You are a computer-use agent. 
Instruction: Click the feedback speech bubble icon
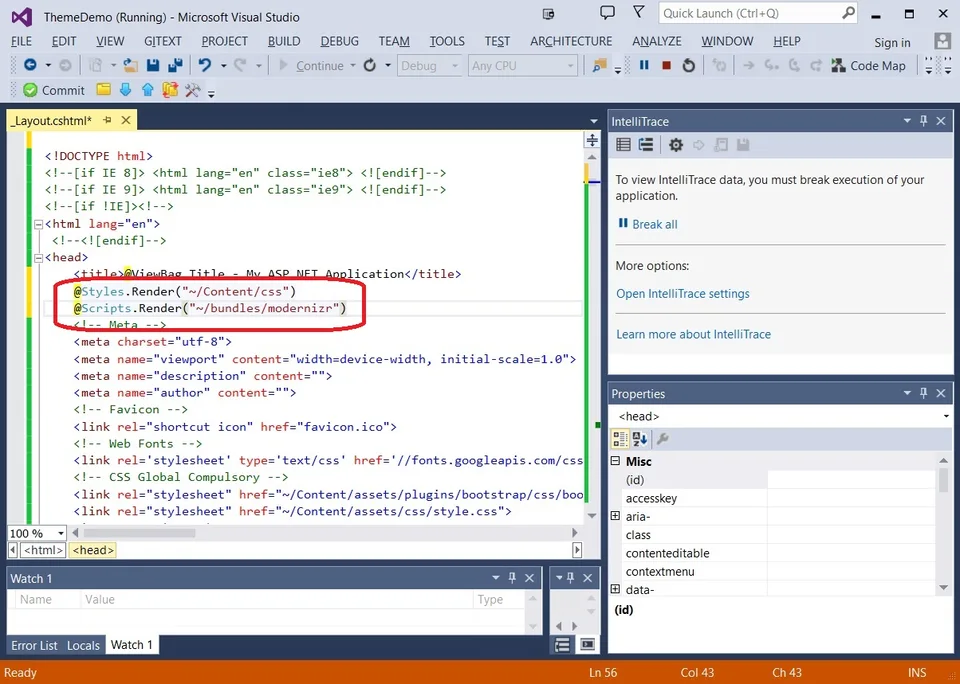point(607,13)
